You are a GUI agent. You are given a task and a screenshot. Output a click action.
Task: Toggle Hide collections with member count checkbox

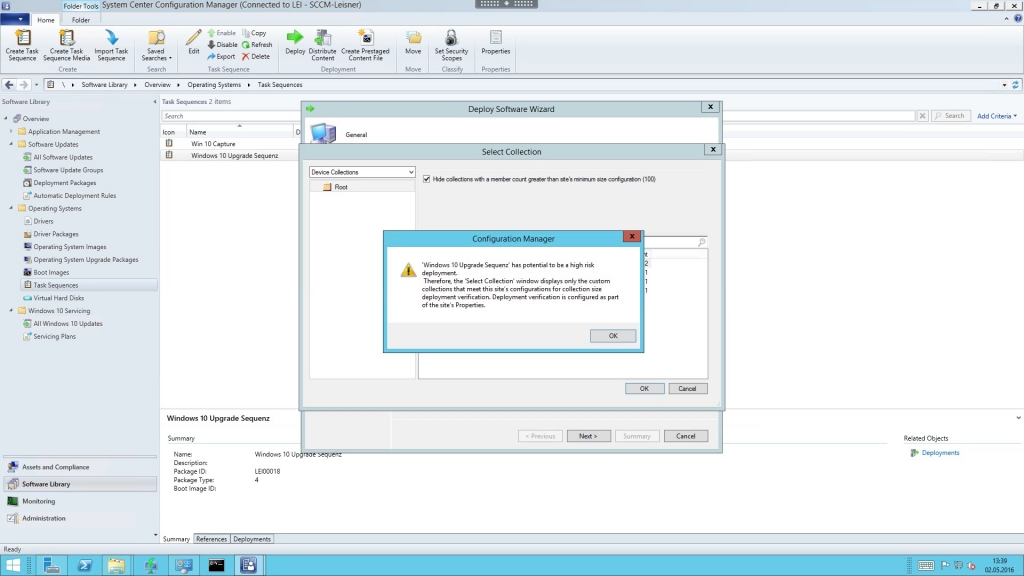click(x=426, y=179)
